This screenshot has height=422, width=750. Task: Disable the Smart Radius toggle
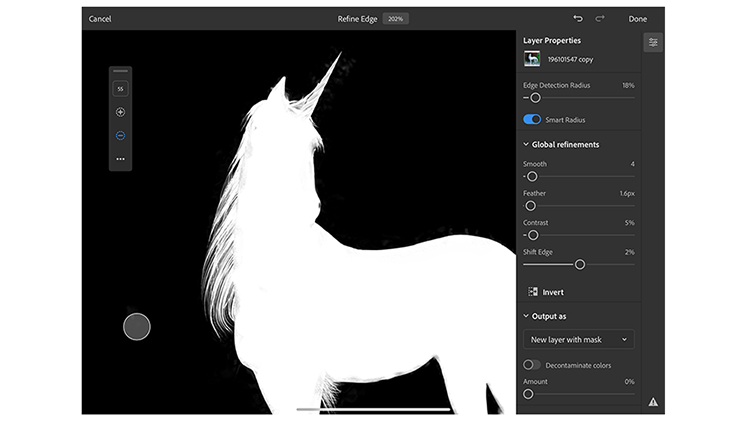pyautogui.click(x=532, y=120)
